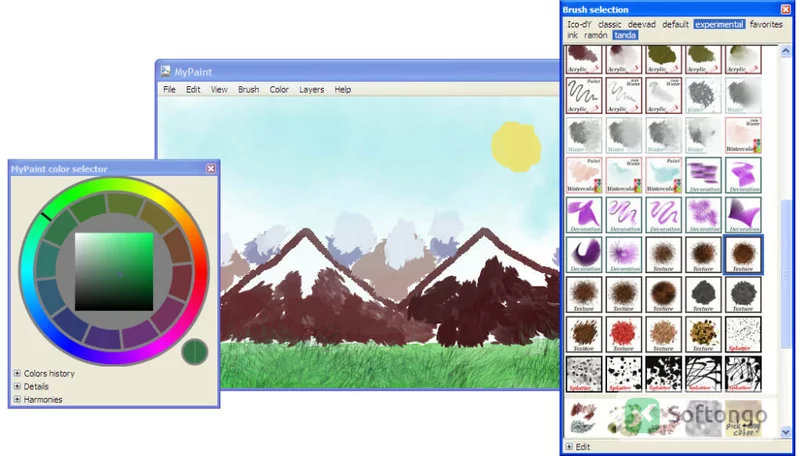Choose the teal Watercolor Paint brush
800x456 pixels.
(x=663, y=175)
